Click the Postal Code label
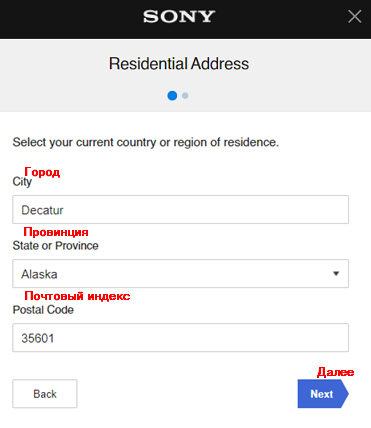This screenshot has width=371, height=428. tap(43, 310)
